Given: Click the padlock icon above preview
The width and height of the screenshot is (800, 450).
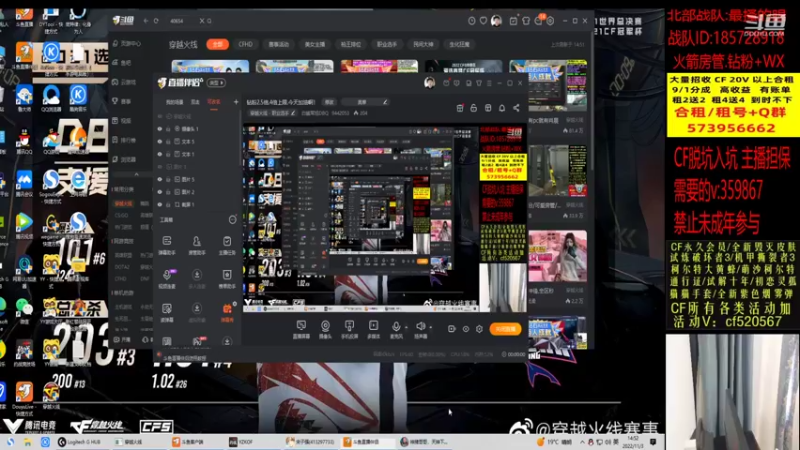Looking at the screenshot, I should (473, 108).
